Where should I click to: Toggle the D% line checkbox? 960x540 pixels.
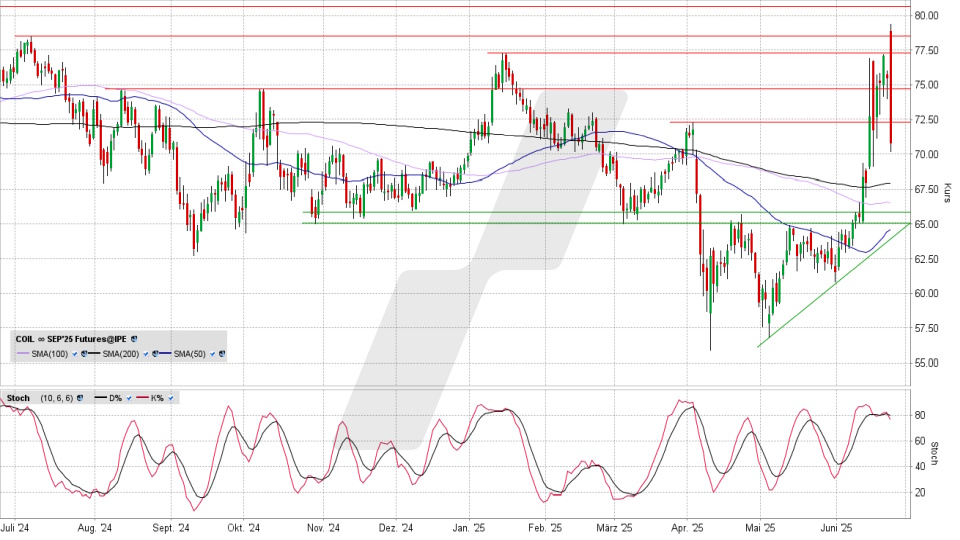129,398
